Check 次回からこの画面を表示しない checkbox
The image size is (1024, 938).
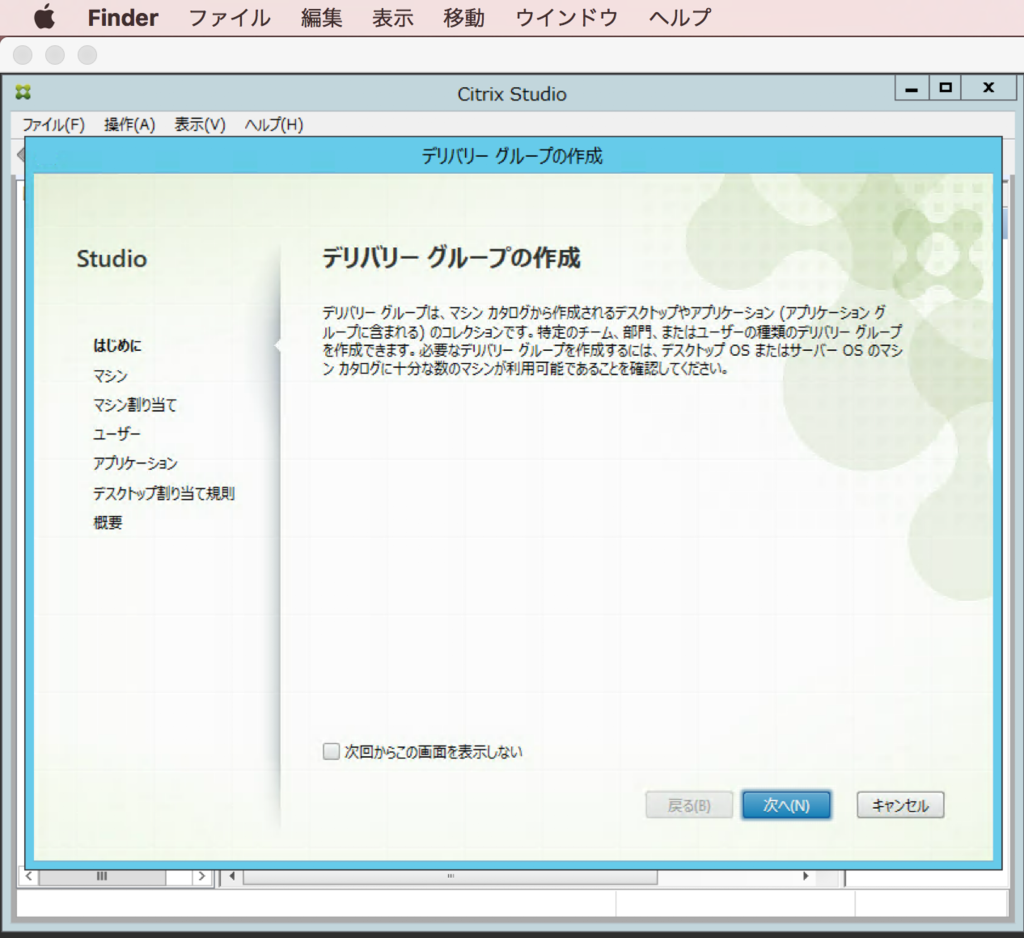tap(331, 751)
